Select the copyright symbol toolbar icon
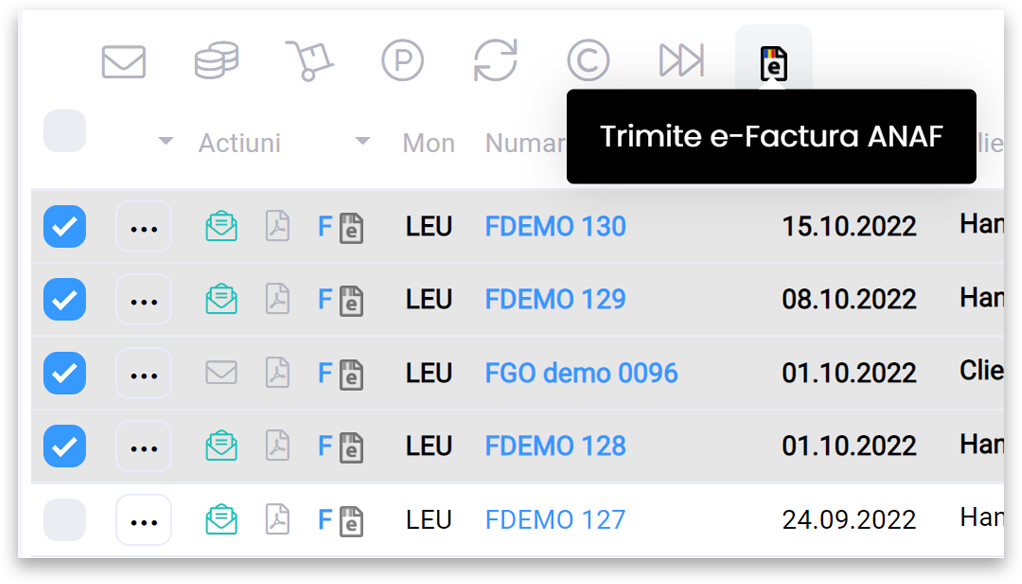The image size is (1022, 584). tap(588, 60)
